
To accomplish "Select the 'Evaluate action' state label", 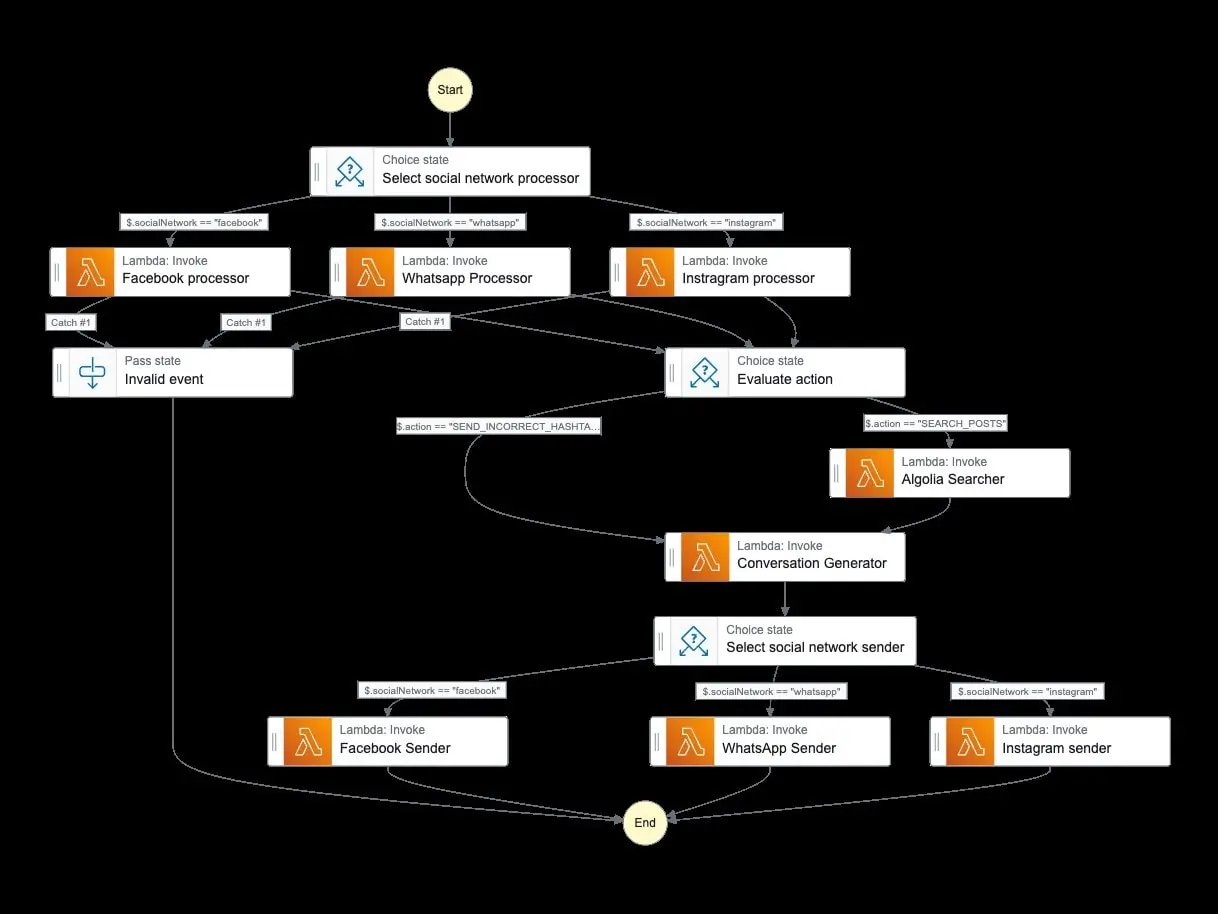I will point(785,379).
